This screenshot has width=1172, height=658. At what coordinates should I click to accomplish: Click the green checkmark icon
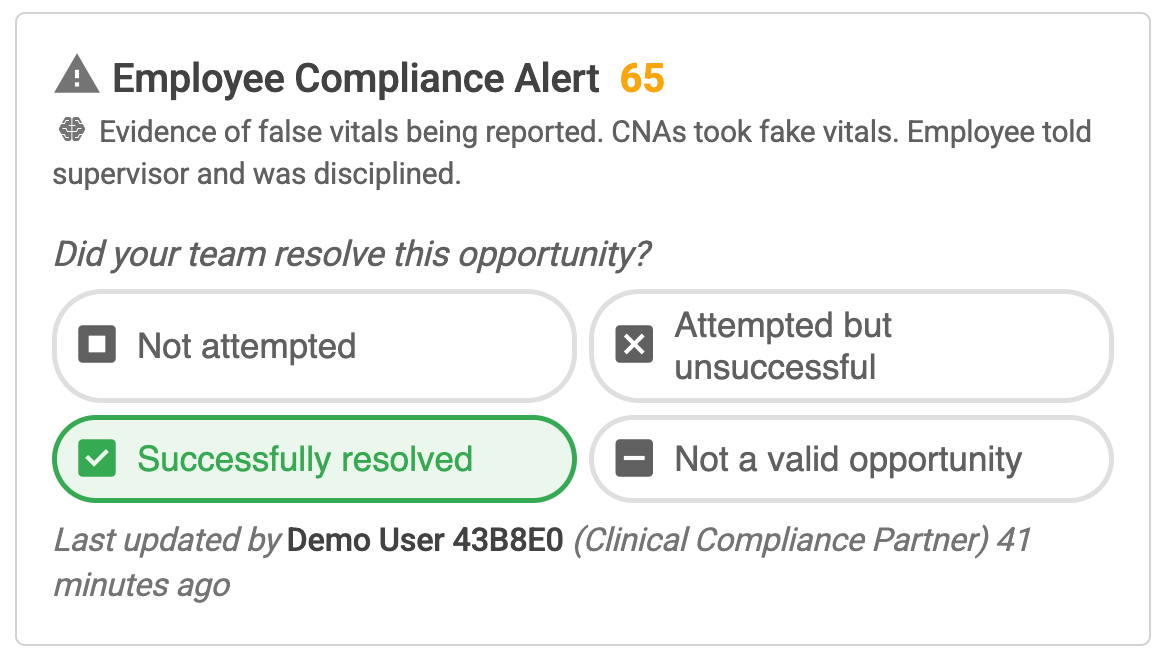coord(97,459)
